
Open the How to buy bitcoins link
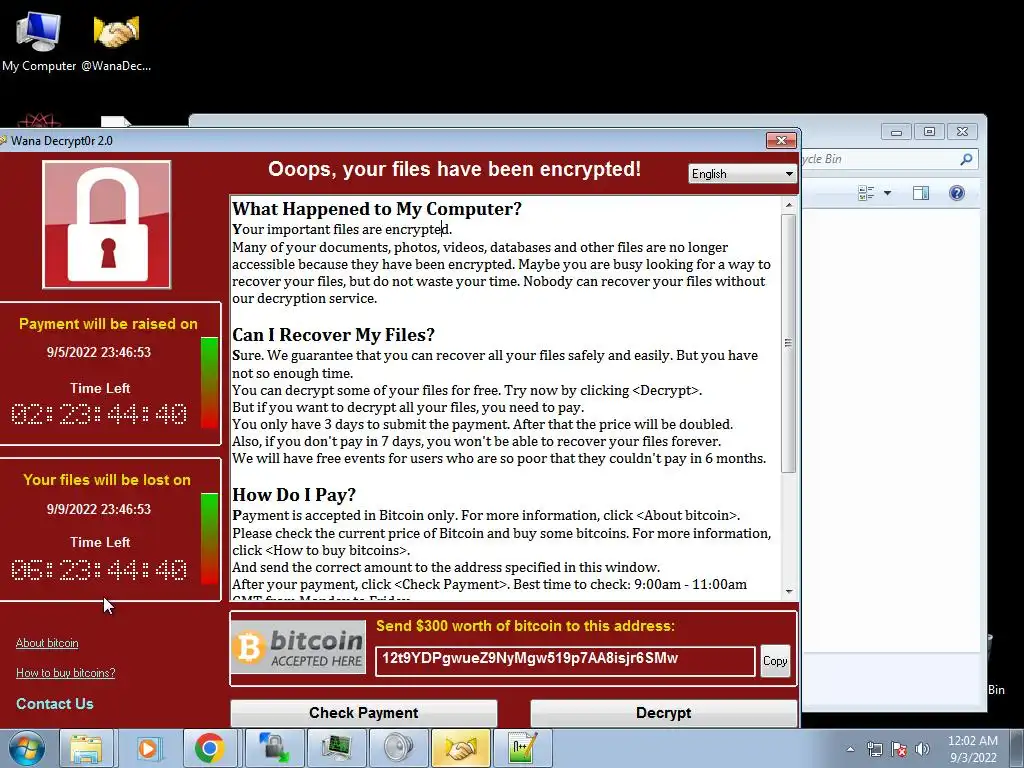(65, 673)
